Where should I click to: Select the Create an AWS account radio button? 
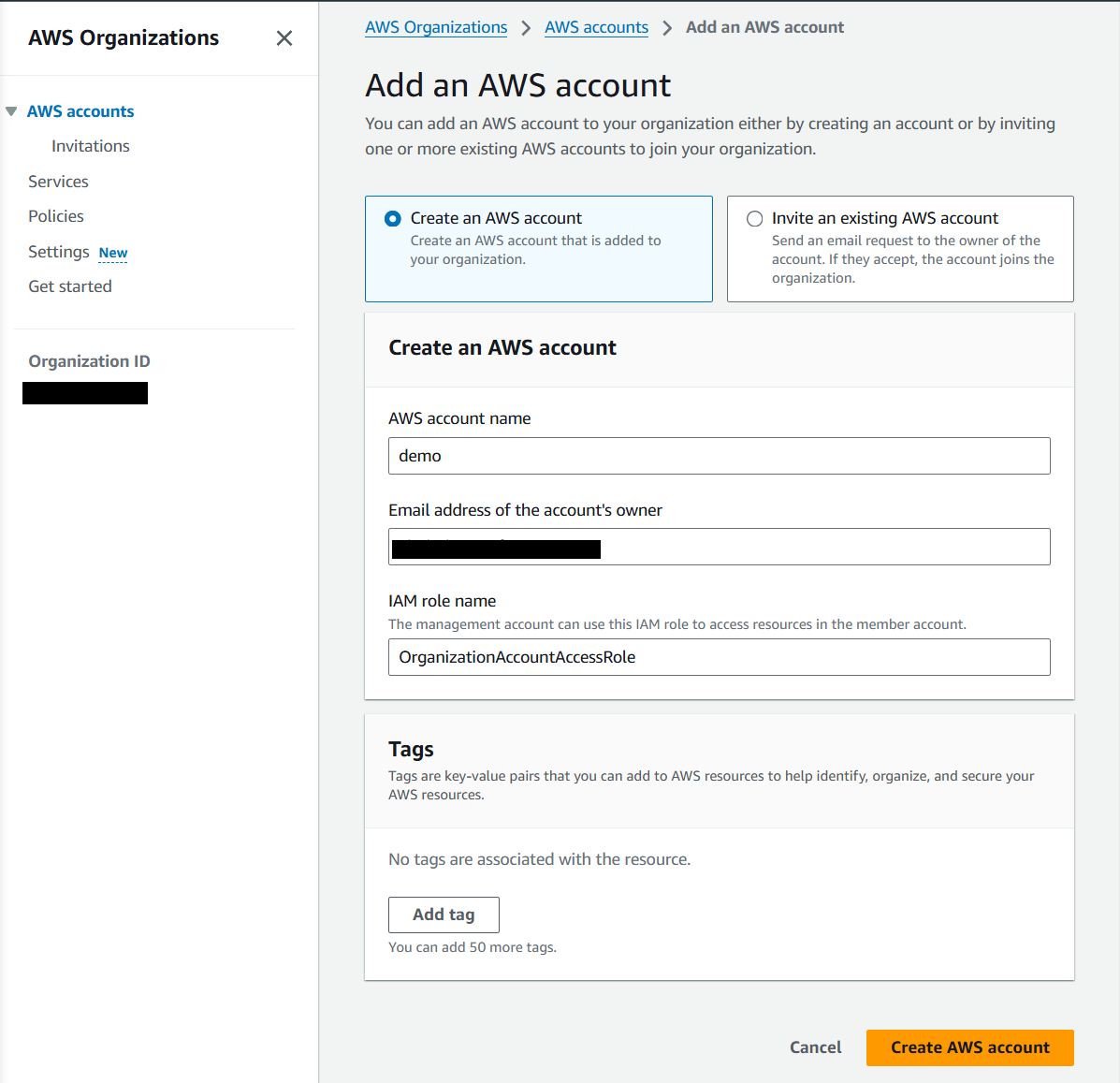pyautogui.click(x=393, y=219)
